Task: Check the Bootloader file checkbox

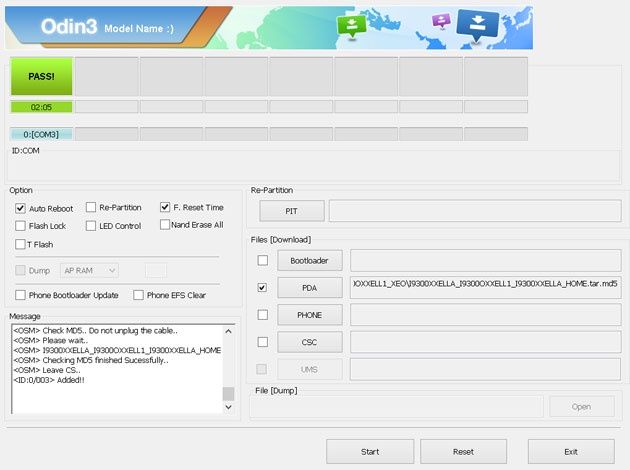Action: click(263, 260)
